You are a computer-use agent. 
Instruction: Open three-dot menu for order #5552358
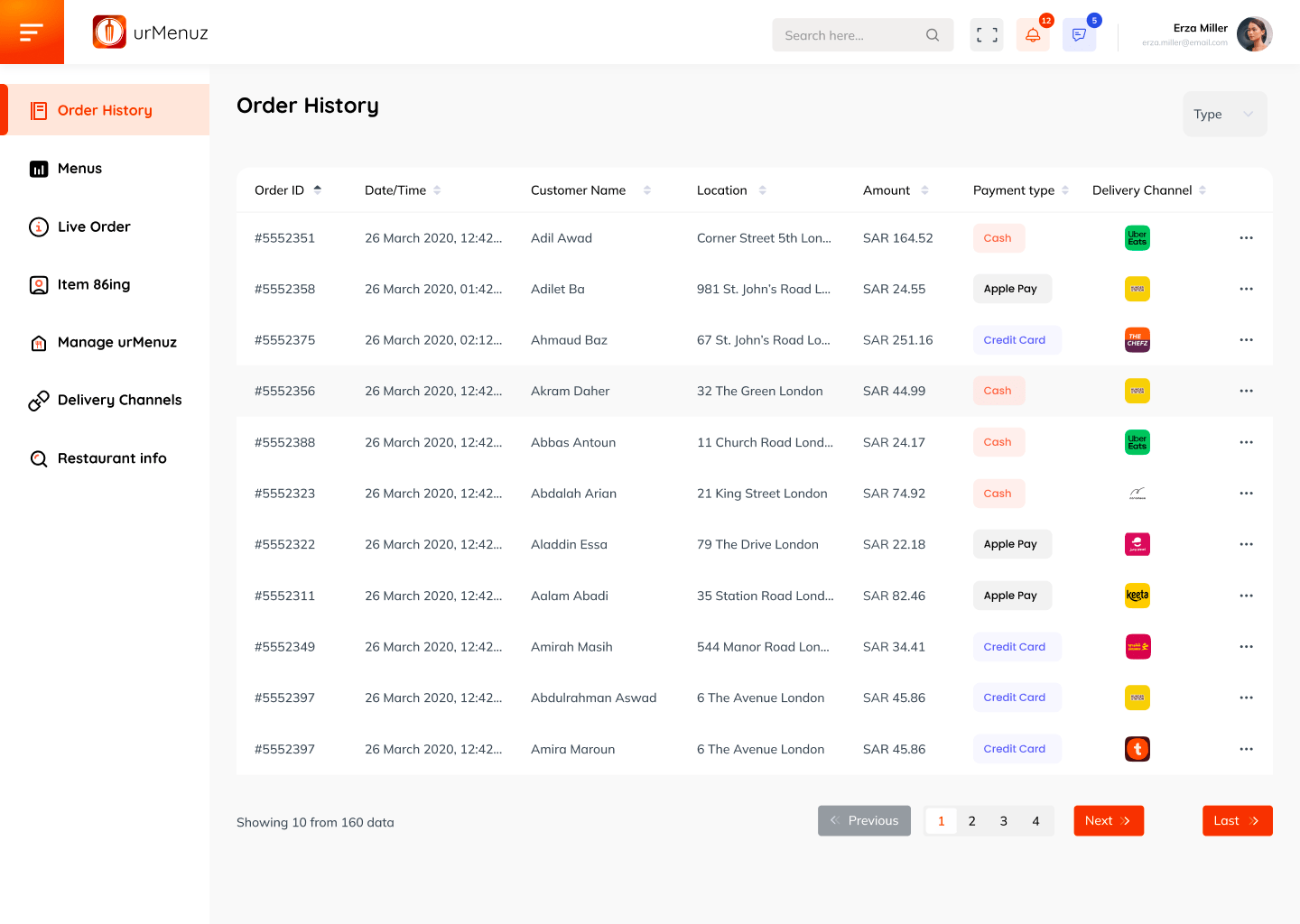click(x=1246, y=289)
